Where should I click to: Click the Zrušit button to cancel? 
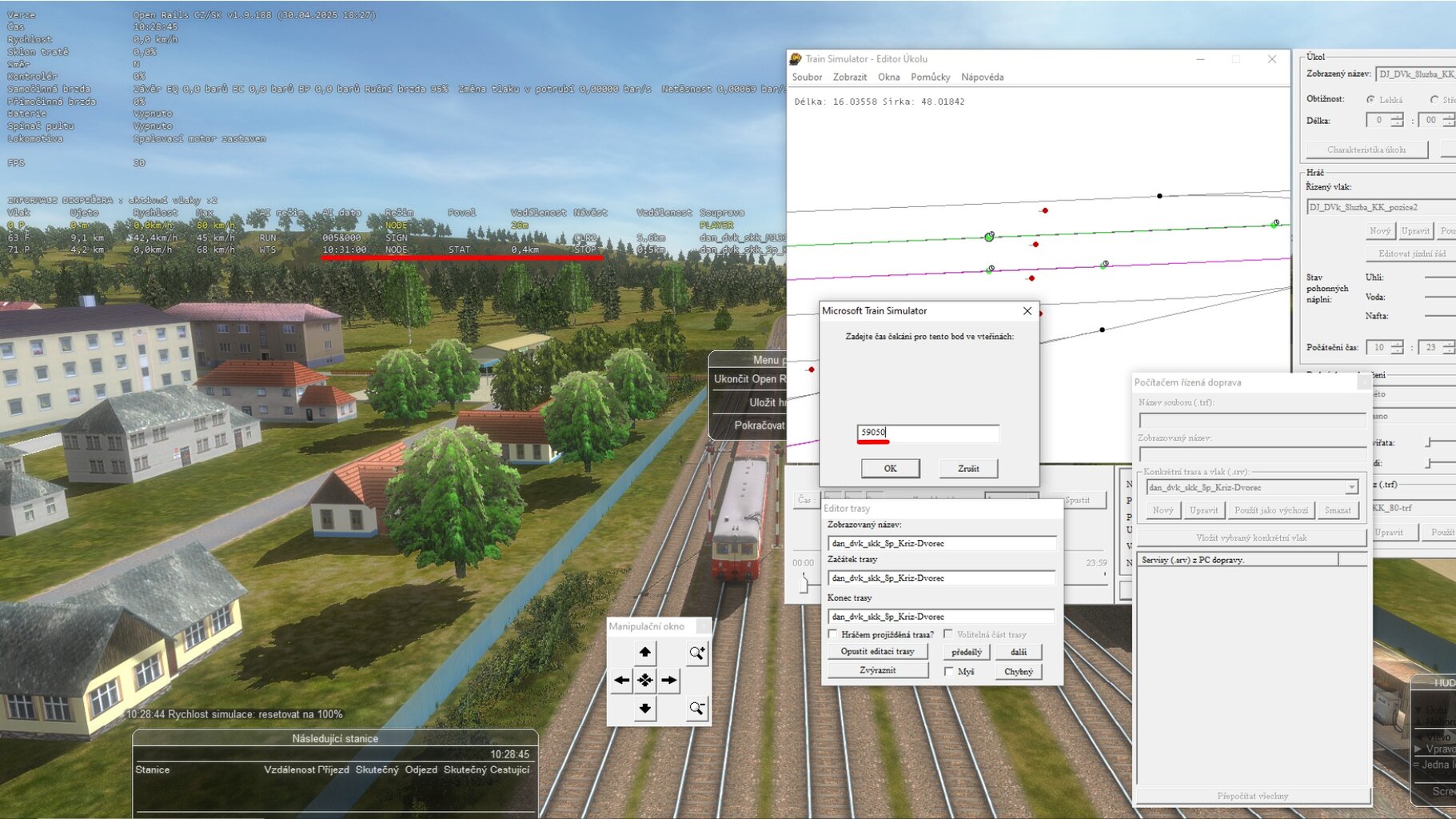968,469
